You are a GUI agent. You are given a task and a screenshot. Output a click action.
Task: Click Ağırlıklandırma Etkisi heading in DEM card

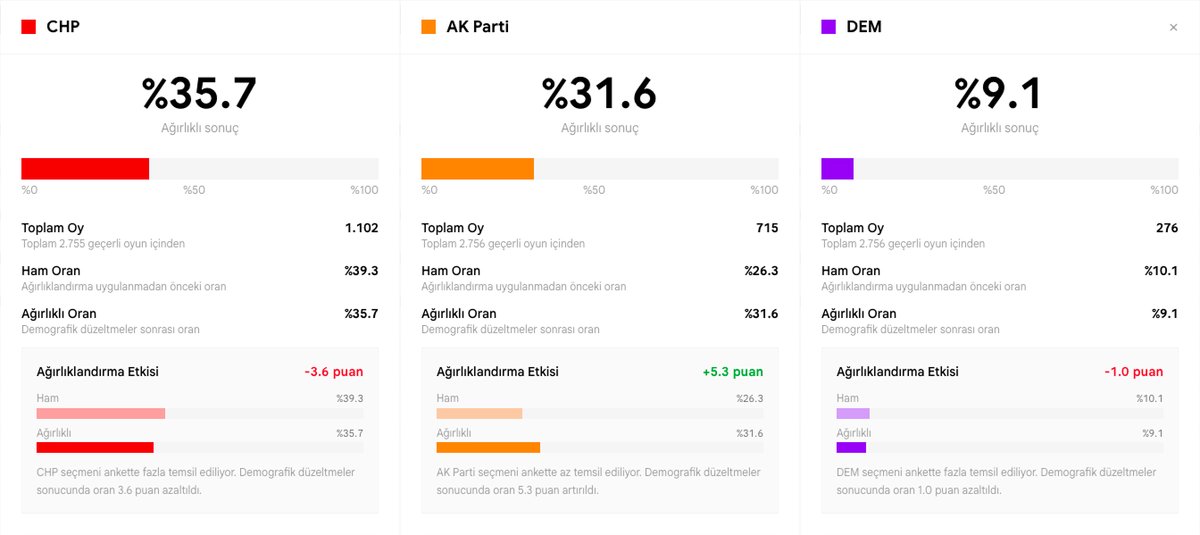tap(898, 372)
